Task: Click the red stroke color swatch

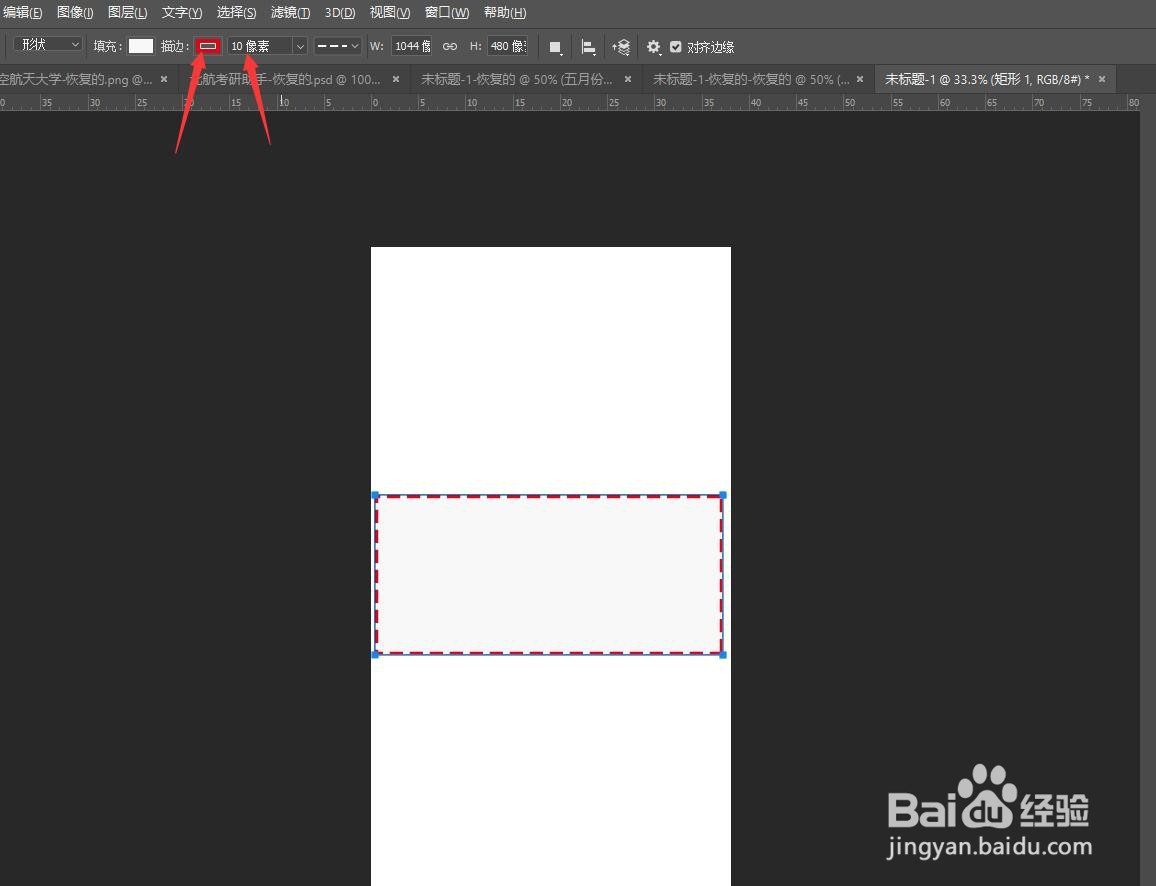Action: 209,46
